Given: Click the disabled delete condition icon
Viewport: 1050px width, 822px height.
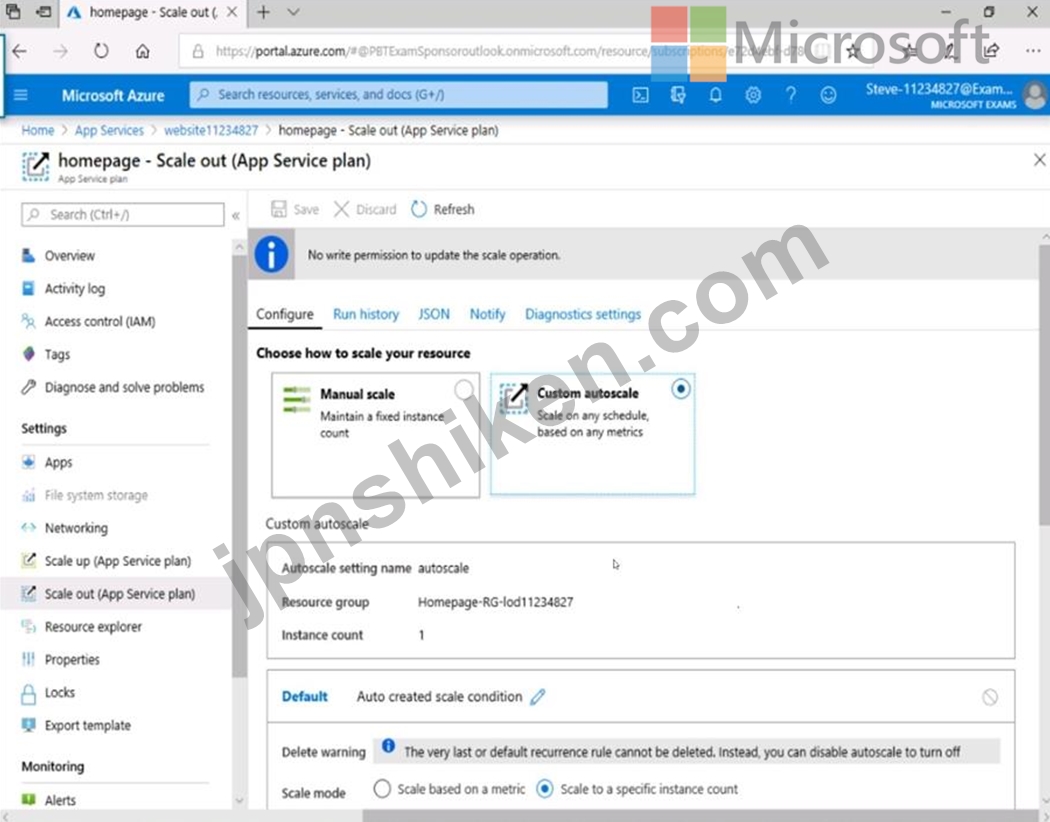Looking at the screenshot, I should point(990,697).
